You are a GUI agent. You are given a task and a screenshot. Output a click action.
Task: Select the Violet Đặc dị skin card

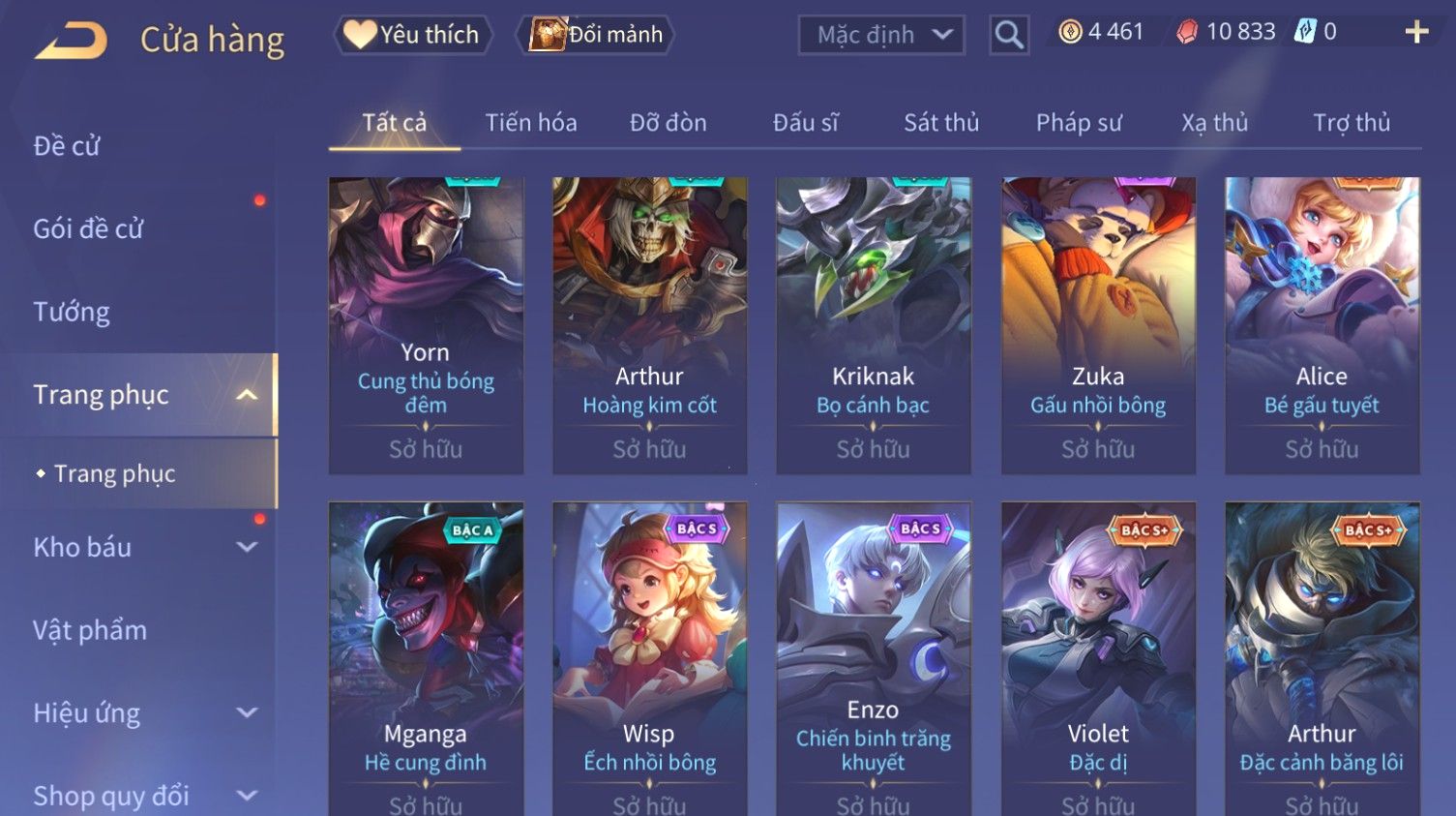coord(1098,658)
